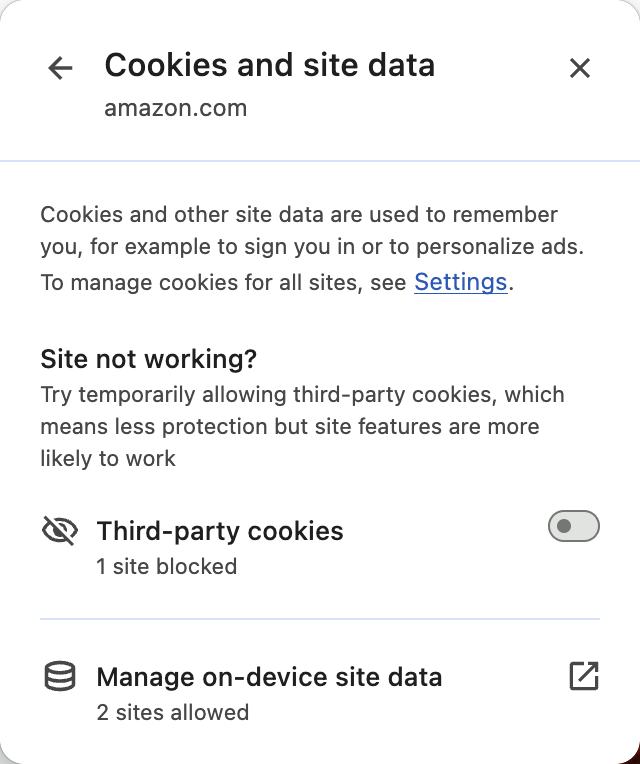Click the '1 site blocked' status text
The height and width of the screenshot is (764, 640).
(167, 567)
